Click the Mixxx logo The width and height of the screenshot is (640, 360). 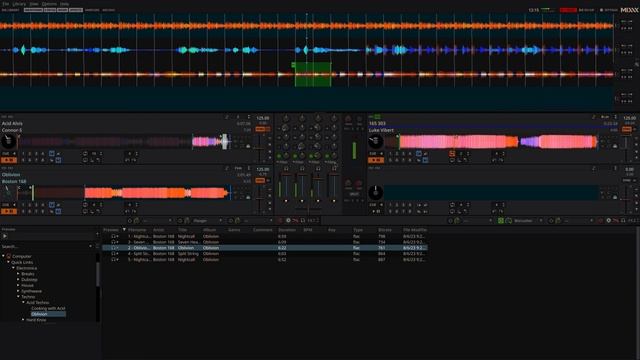(629, 10)
